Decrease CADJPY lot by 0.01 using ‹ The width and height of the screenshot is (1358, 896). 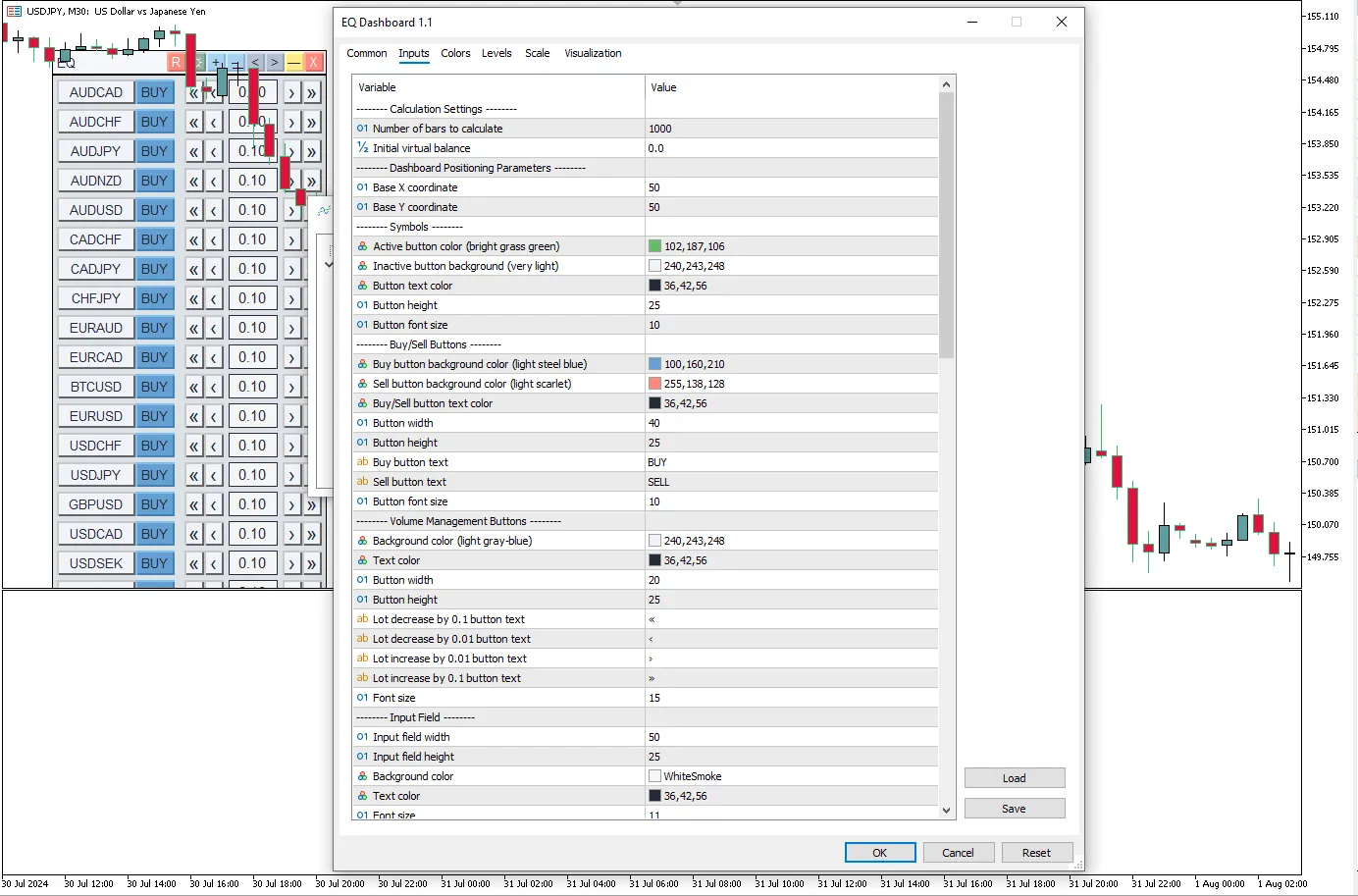point(214,269)
